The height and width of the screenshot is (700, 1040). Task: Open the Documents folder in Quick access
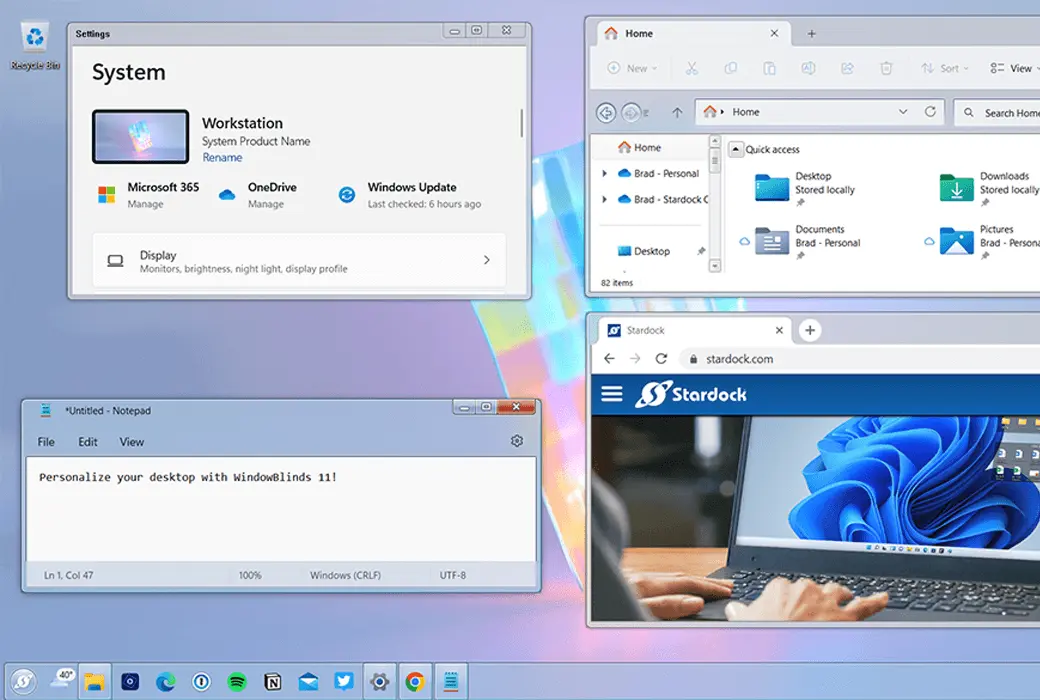807,242
